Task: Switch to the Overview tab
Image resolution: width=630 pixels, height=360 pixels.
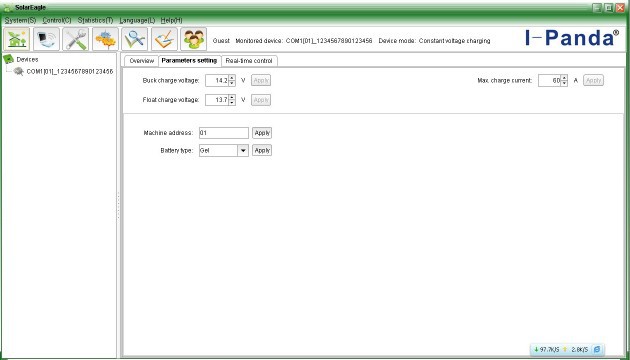Action: pos(141,61)
